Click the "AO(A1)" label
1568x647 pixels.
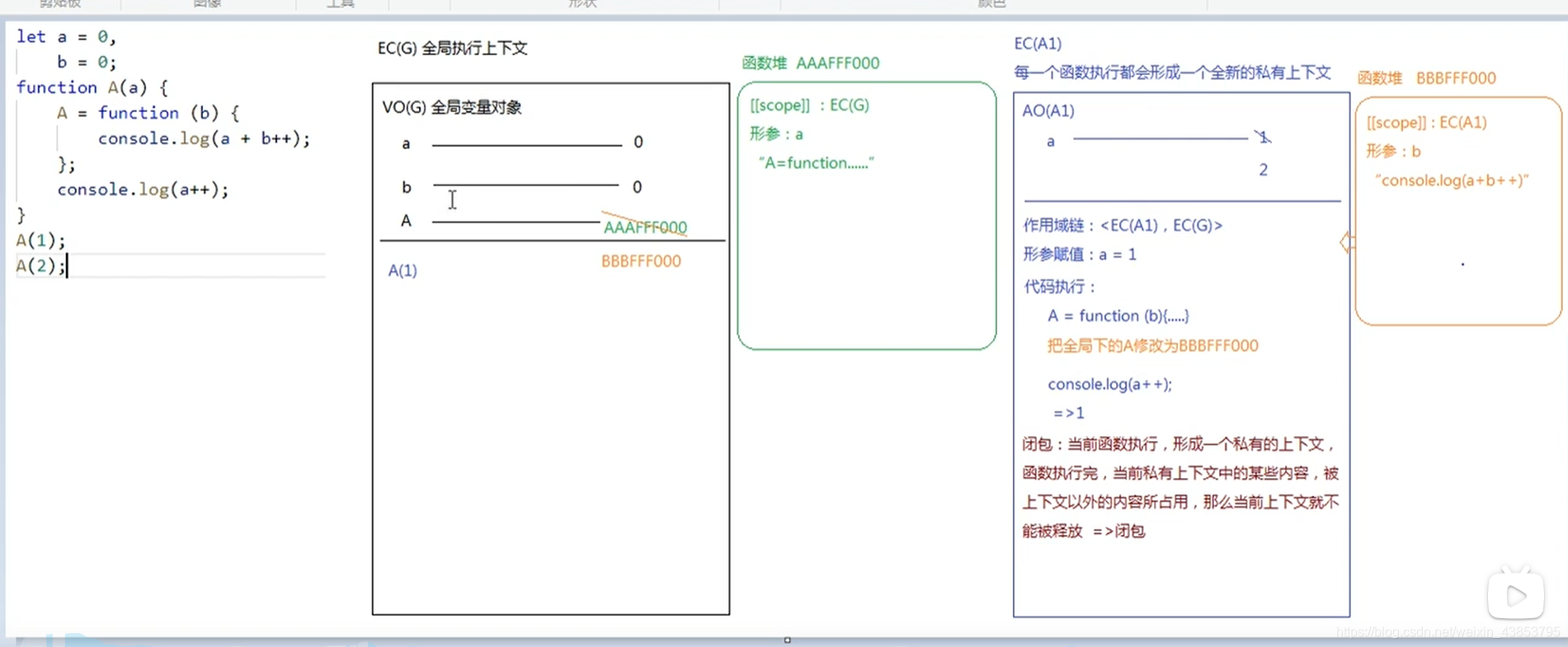pos(1048,110)
